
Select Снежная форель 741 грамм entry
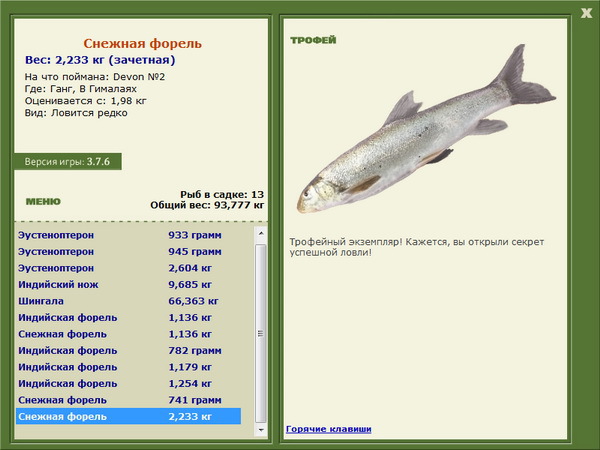click(129, 400)
